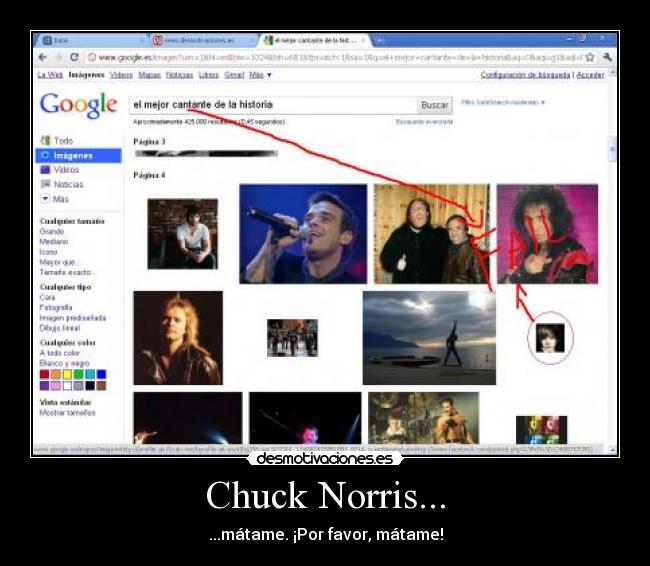Open the 'Tamaño exacto...' filter

pyautogui.click(x=67, y=272)
